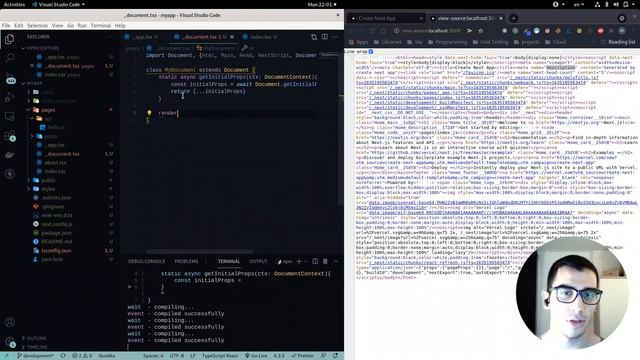
Task: Click the editor horizontal scrollbar
Action: point(200,251)
